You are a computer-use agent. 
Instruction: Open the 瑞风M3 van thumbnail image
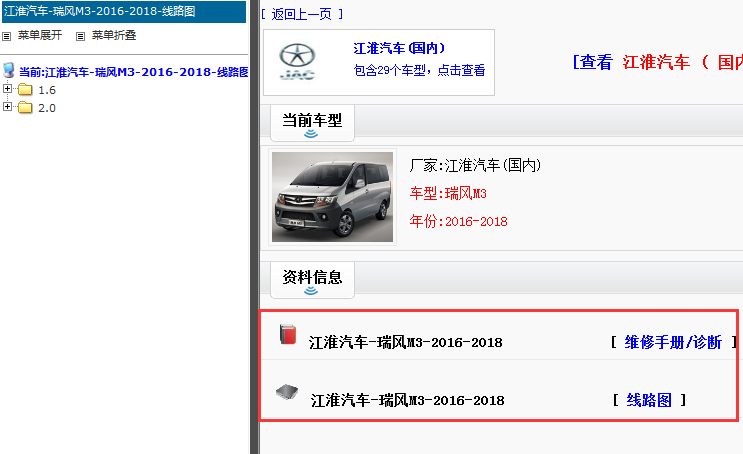332,197
